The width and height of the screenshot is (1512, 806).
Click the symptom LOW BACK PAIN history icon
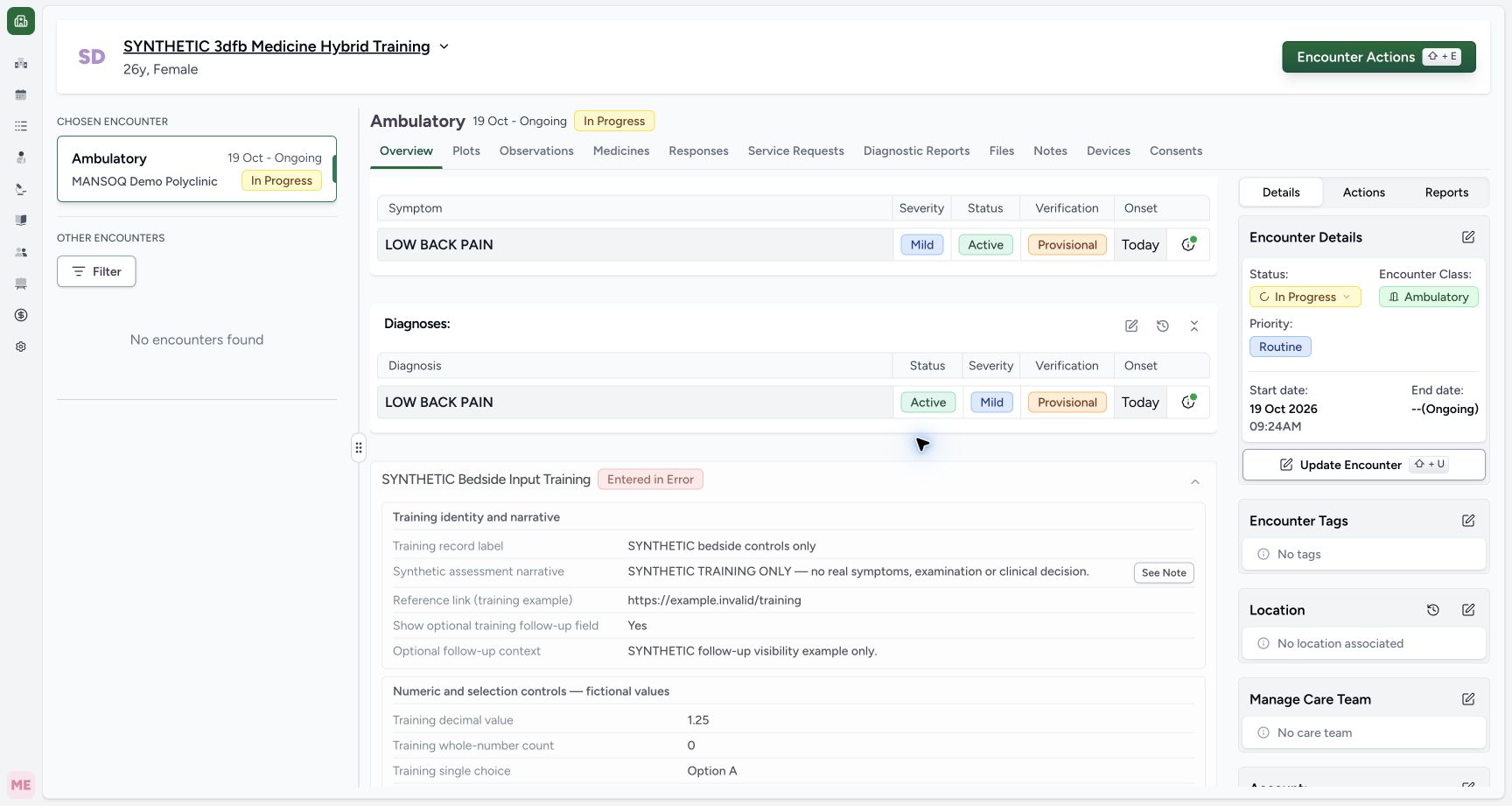click(x=1188, y=244)
